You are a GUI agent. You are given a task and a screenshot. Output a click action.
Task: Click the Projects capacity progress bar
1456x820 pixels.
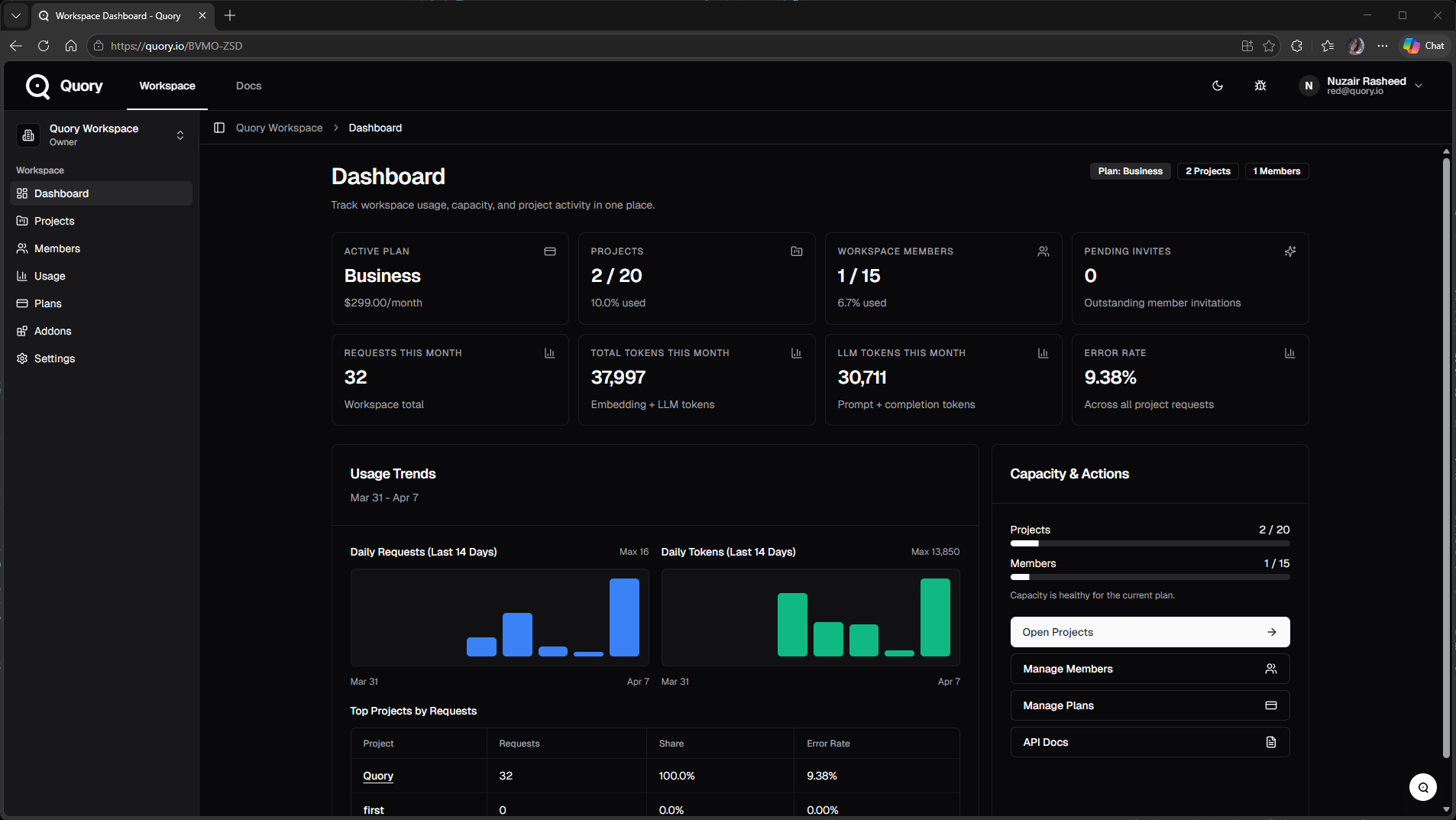pos(1150,543)
